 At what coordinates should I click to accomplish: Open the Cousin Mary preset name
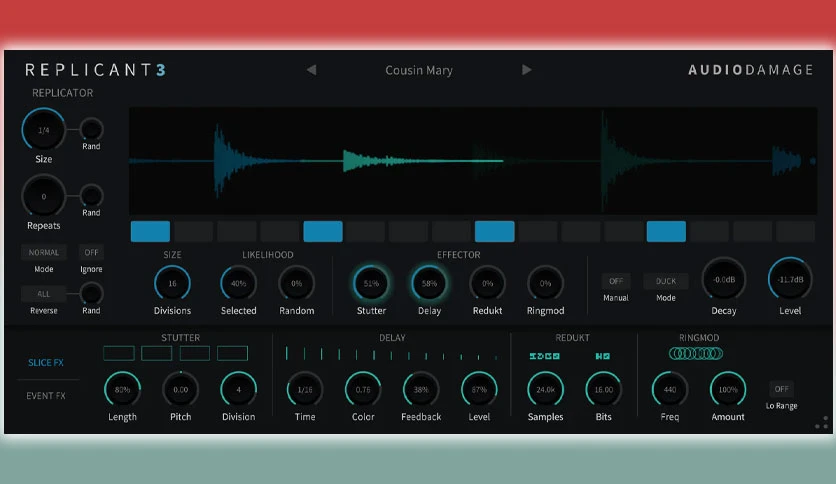coord(419,70)
